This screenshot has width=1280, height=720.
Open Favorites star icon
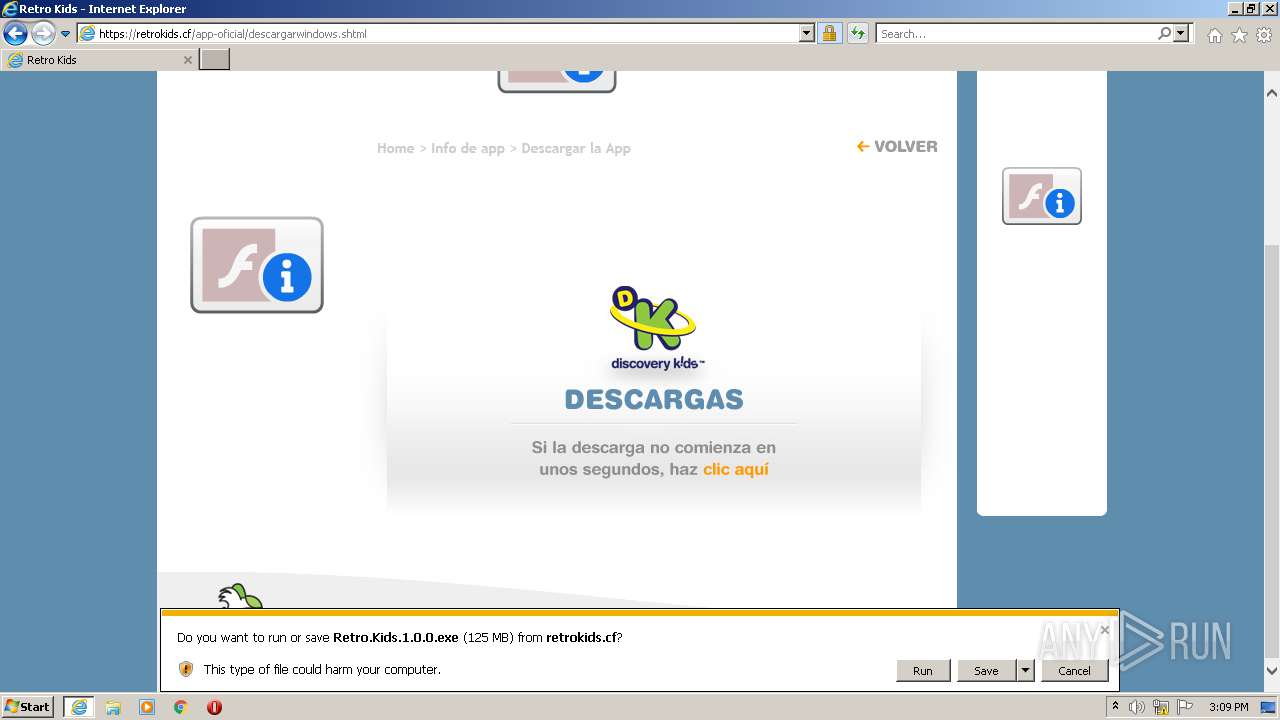pyautogui.click(x=1239, y=35)
